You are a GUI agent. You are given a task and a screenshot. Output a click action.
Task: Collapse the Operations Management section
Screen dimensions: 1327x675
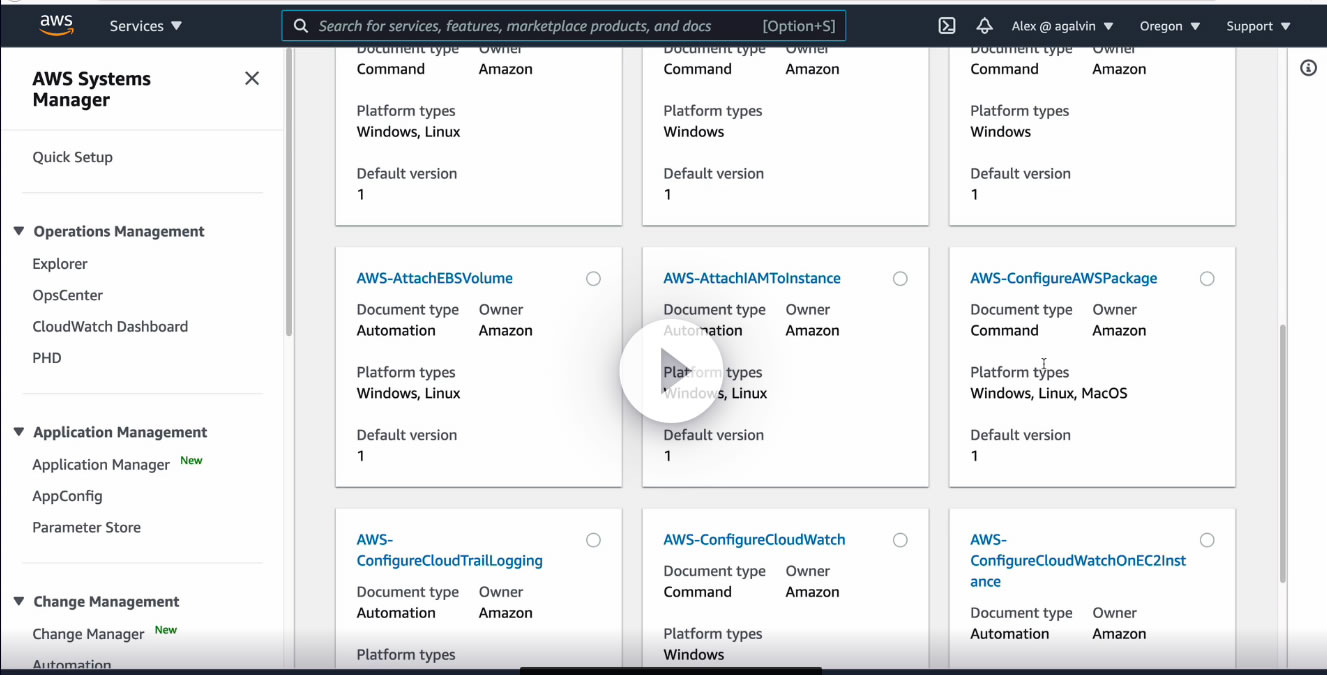point(19,231)
